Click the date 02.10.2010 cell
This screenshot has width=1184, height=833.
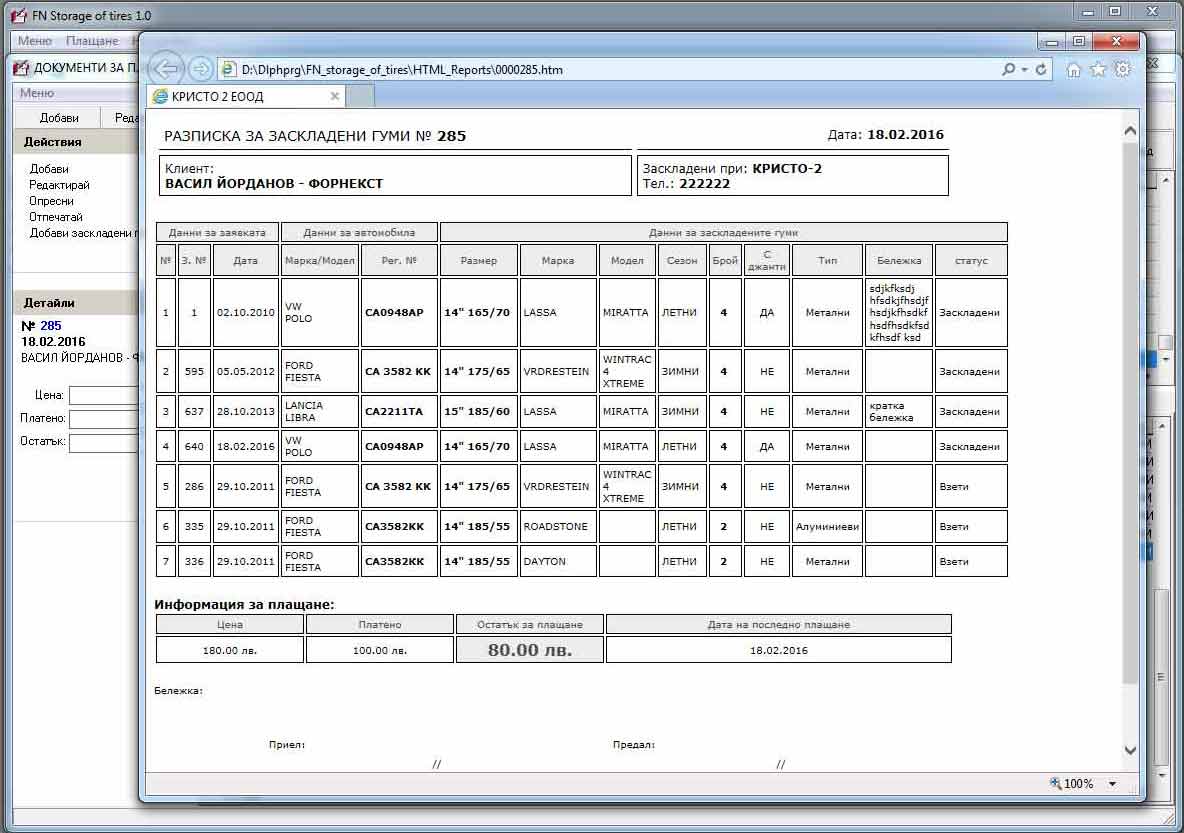pyautogui.click(x=245, y=313)
